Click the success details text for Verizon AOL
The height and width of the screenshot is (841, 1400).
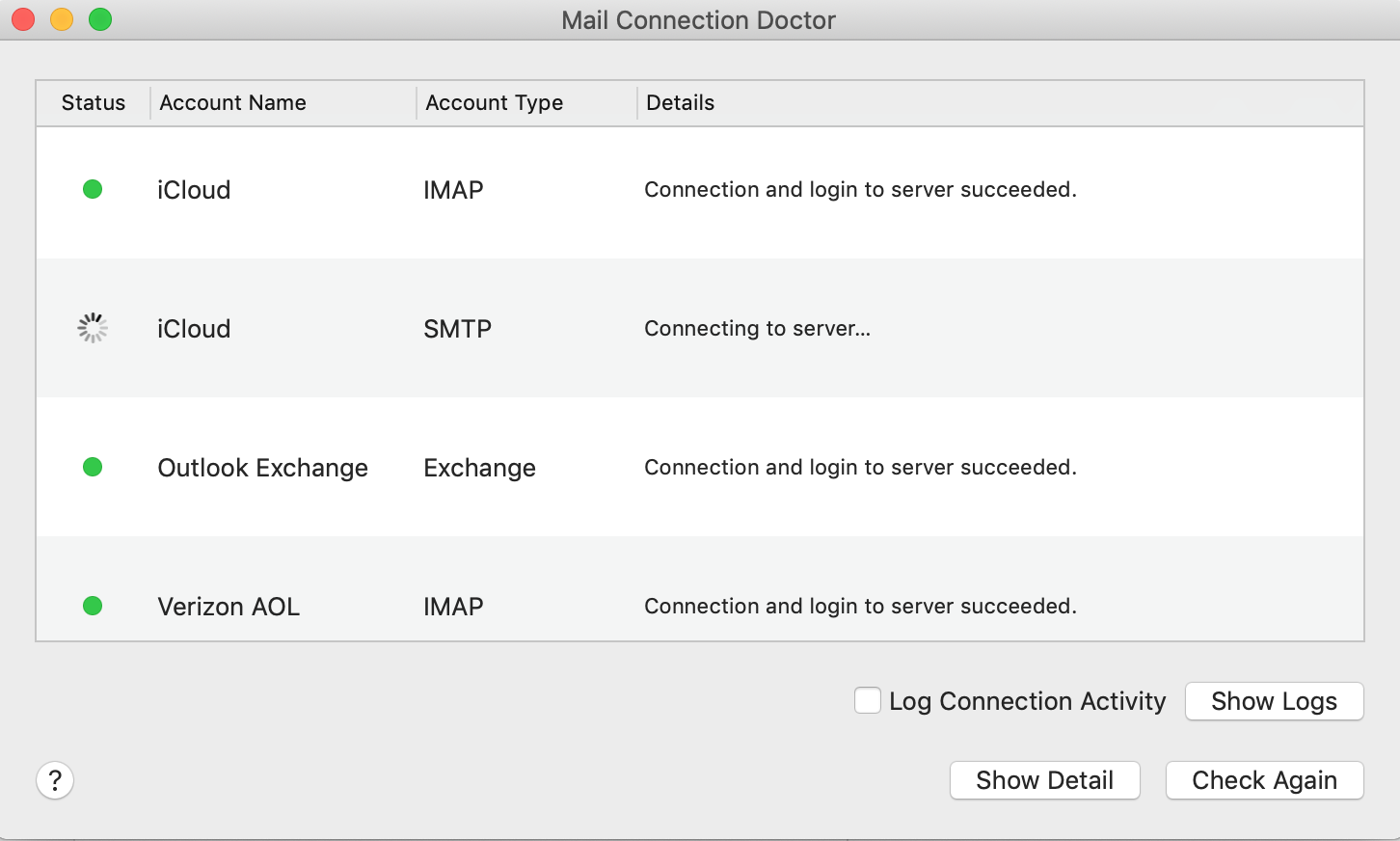click(860, 607)
